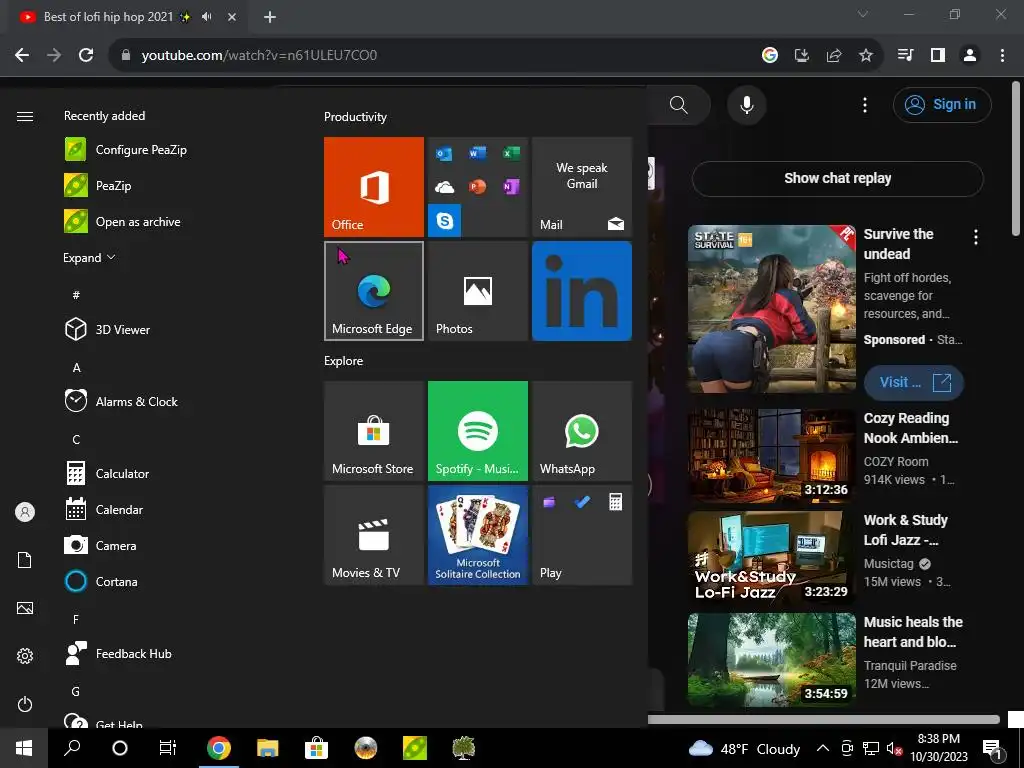Select the letter C section header

point(76,440)
